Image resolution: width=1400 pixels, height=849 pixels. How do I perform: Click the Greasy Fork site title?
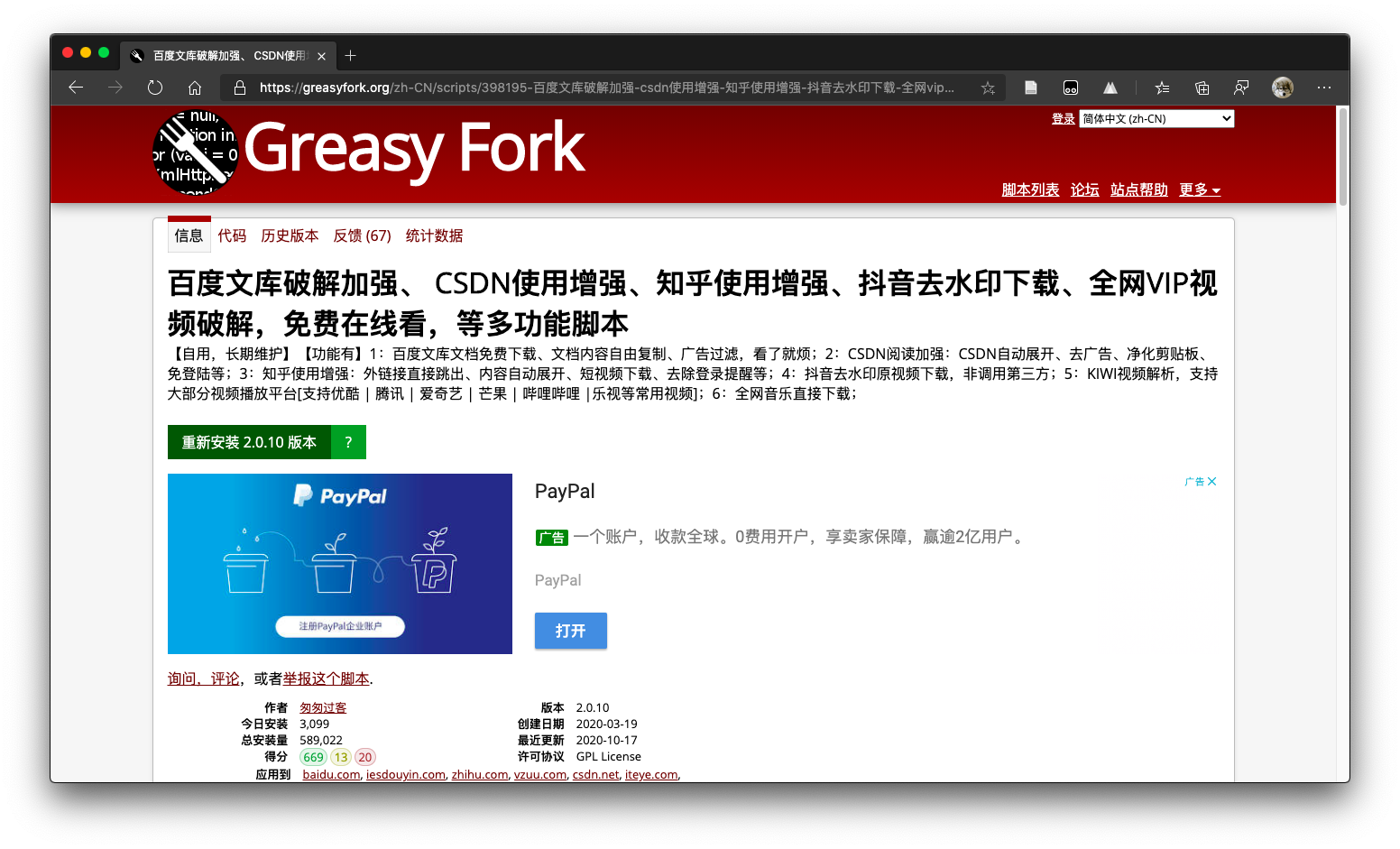point(415,148)
